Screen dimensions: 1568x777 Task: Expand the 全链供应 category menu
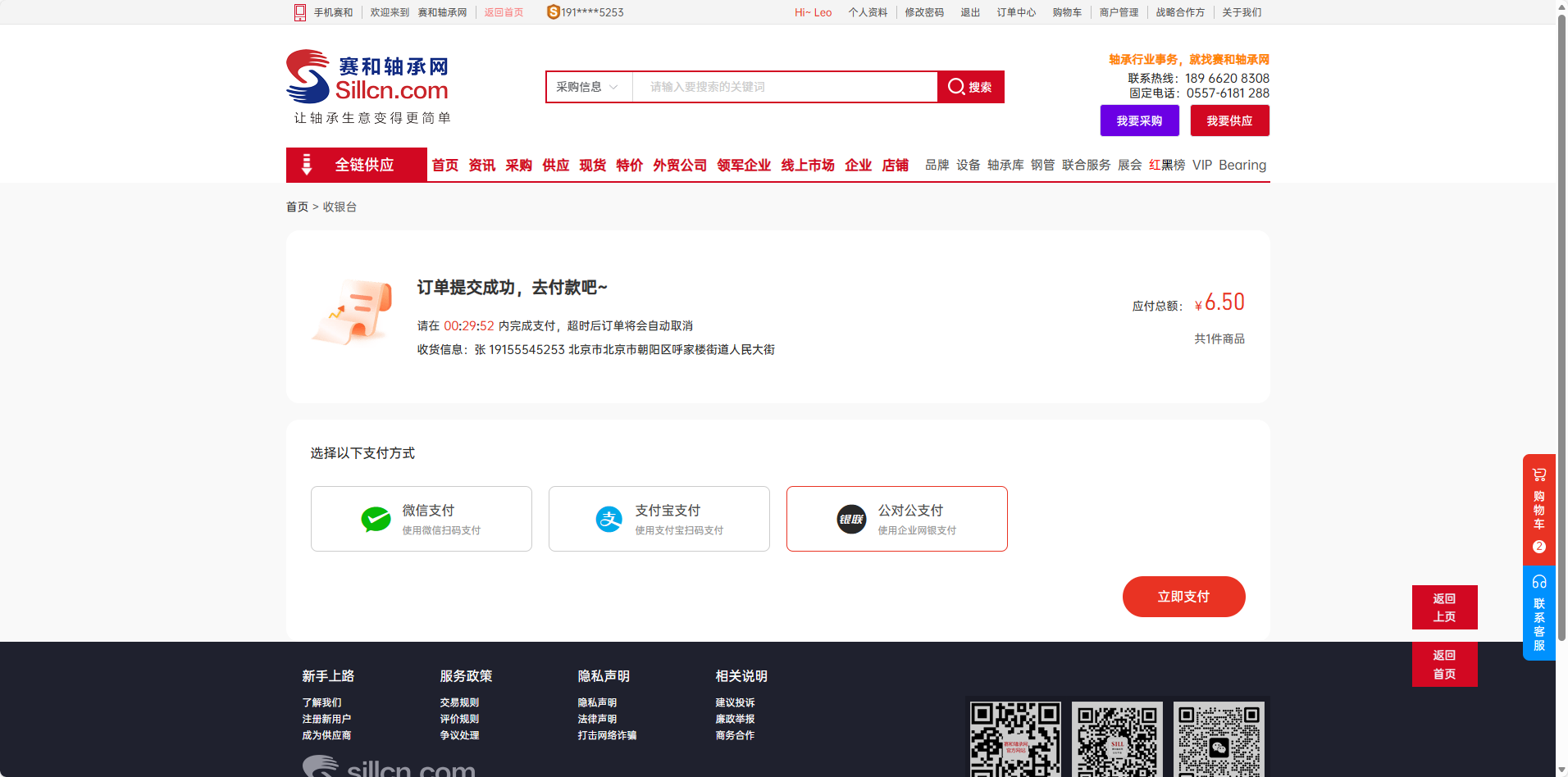357,165
